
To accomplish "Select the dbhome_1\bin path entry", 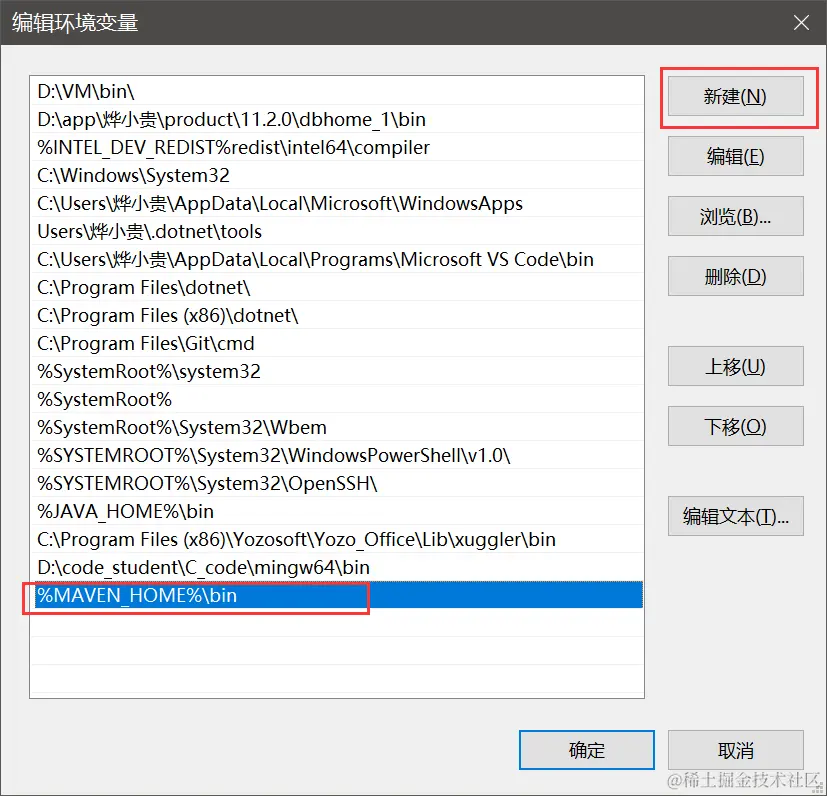I will [x=337, y=119].
